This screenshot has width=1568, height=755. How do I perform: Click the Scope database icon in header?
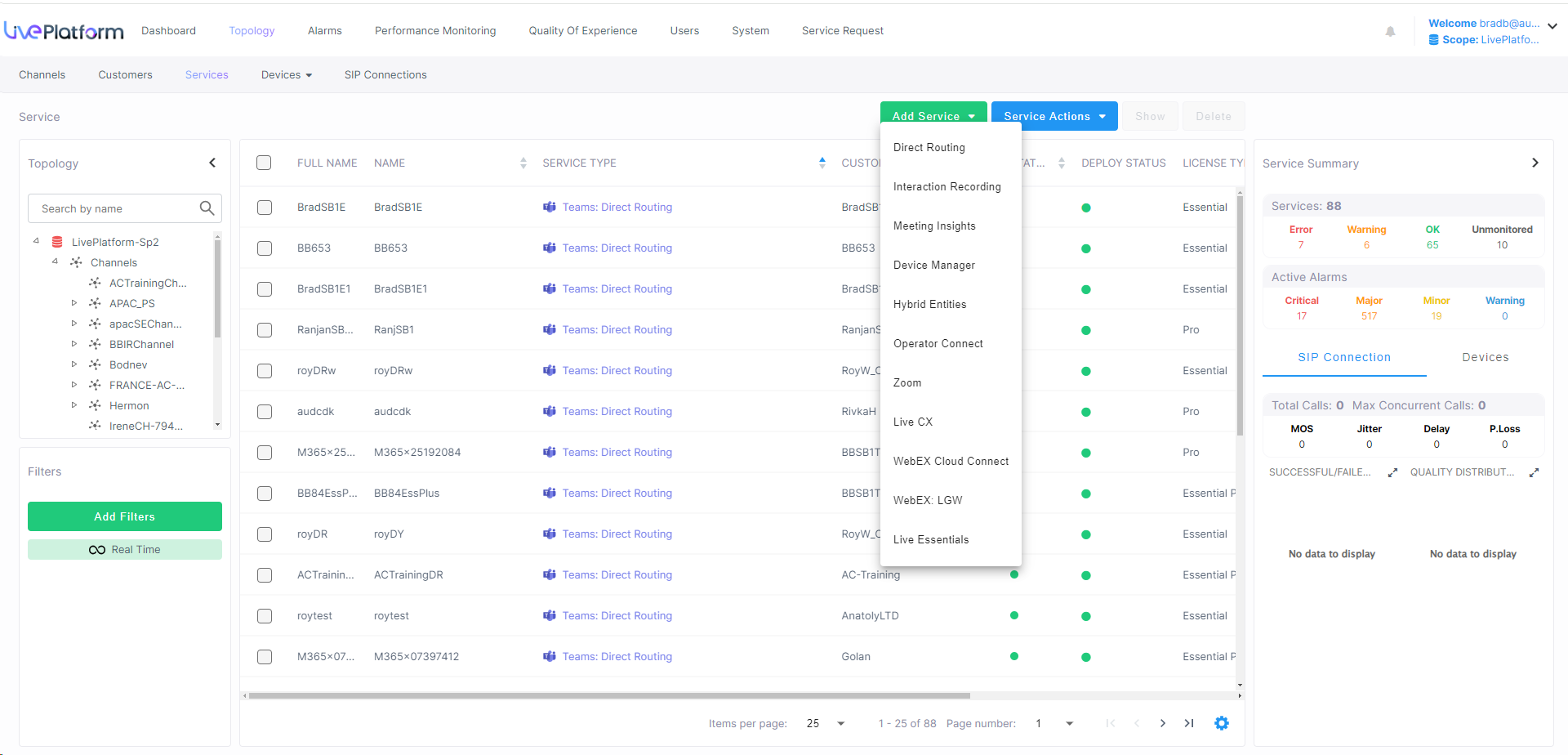1433,39
